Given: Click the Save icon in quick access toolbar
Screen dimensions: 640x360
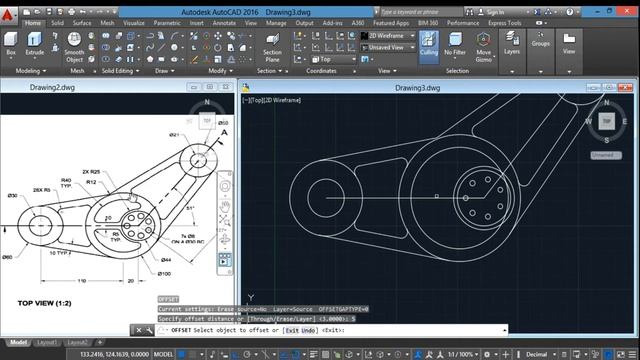Looking at the screenshot, I should (x=49, y=12).
